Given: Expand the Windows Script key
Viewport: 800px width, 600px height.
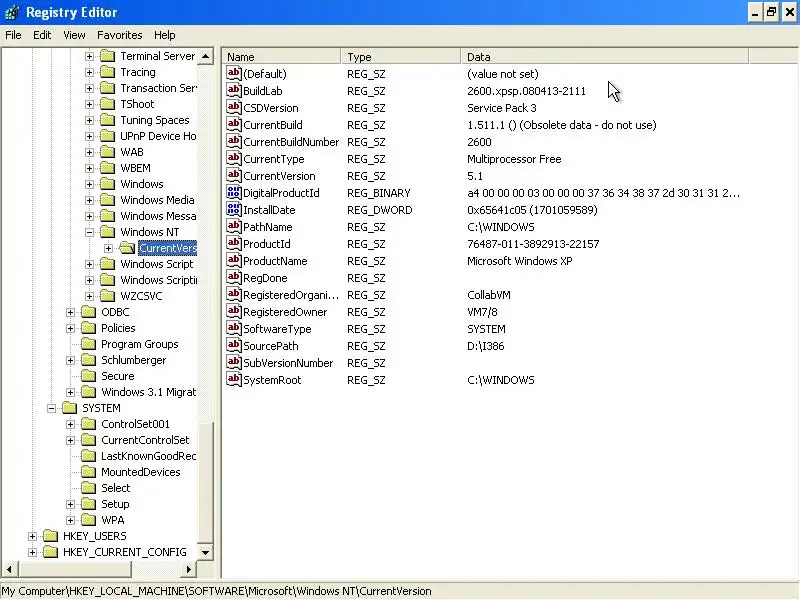Looking at the screenshot, I should pyautogui.click(x=89, y=264).
